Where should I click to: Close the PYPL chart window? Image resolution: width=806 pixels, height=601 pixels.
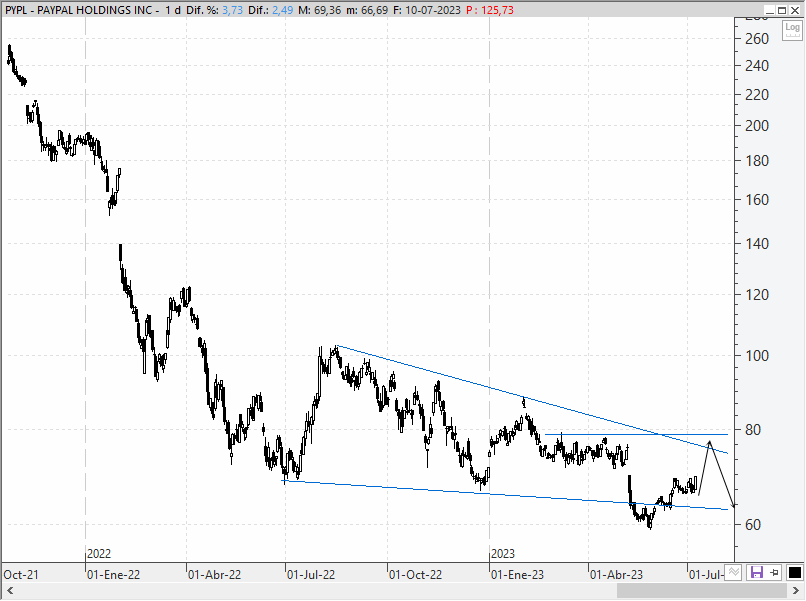click(x=795, y=10)
